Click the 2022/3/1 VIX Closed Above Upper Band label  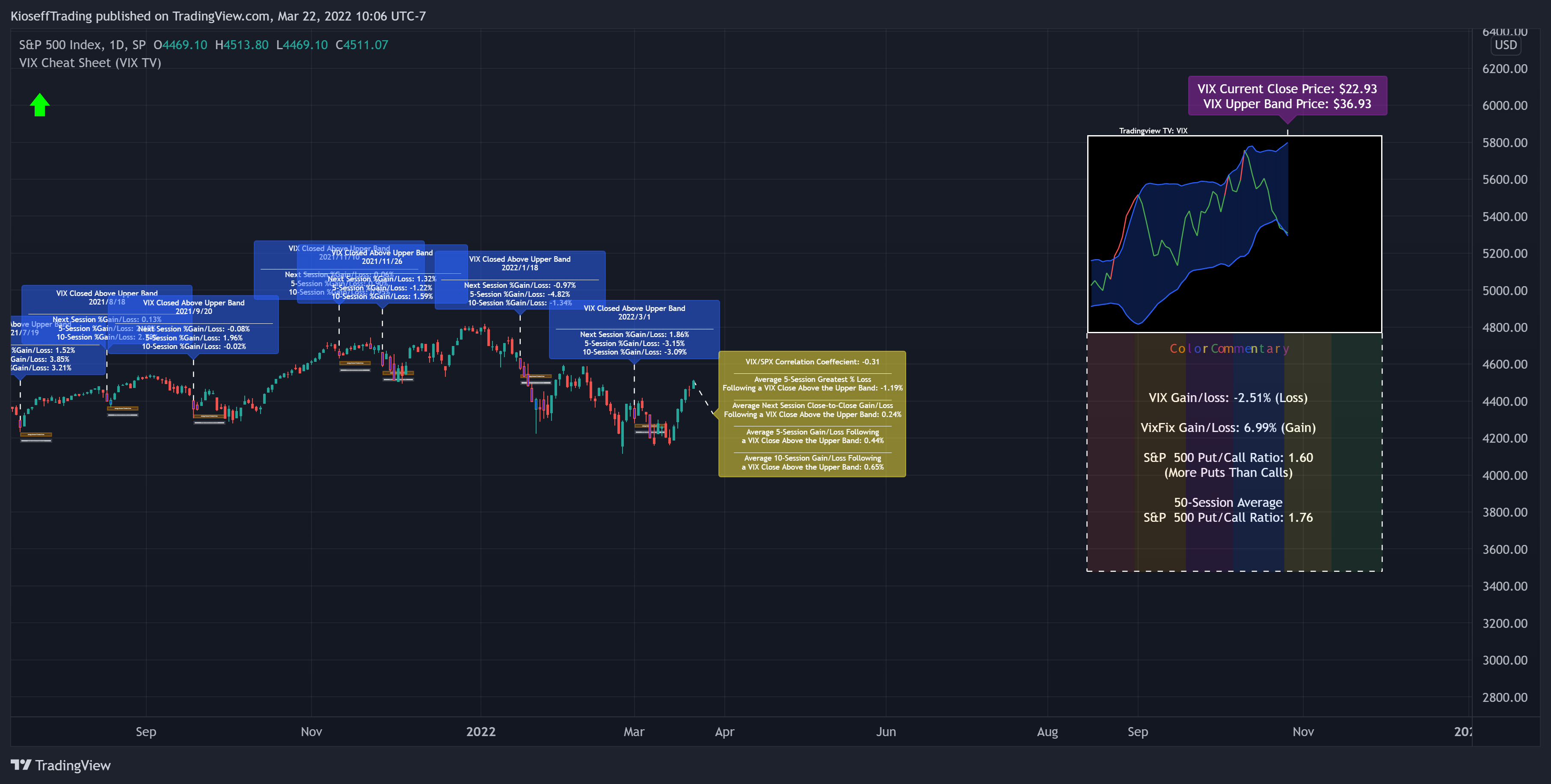click(634, 329)
